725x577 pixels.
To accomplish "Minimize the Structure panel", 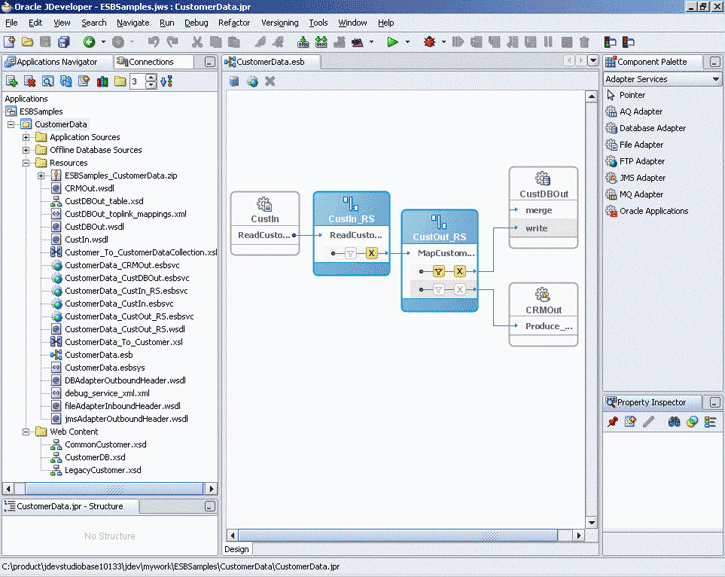I will [210, 506].
